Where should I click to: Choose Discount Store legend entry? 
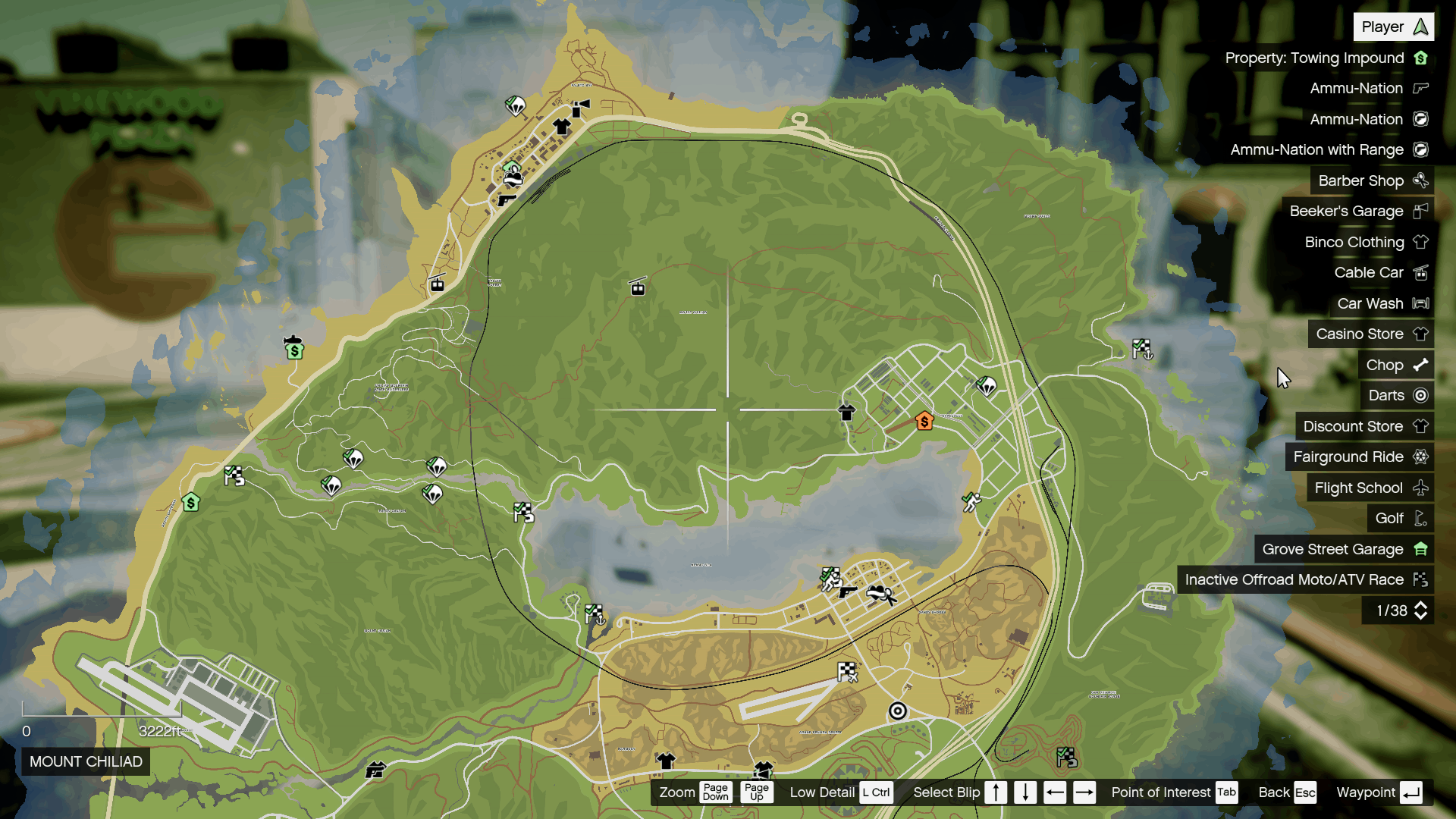[x=1364, y=426]
